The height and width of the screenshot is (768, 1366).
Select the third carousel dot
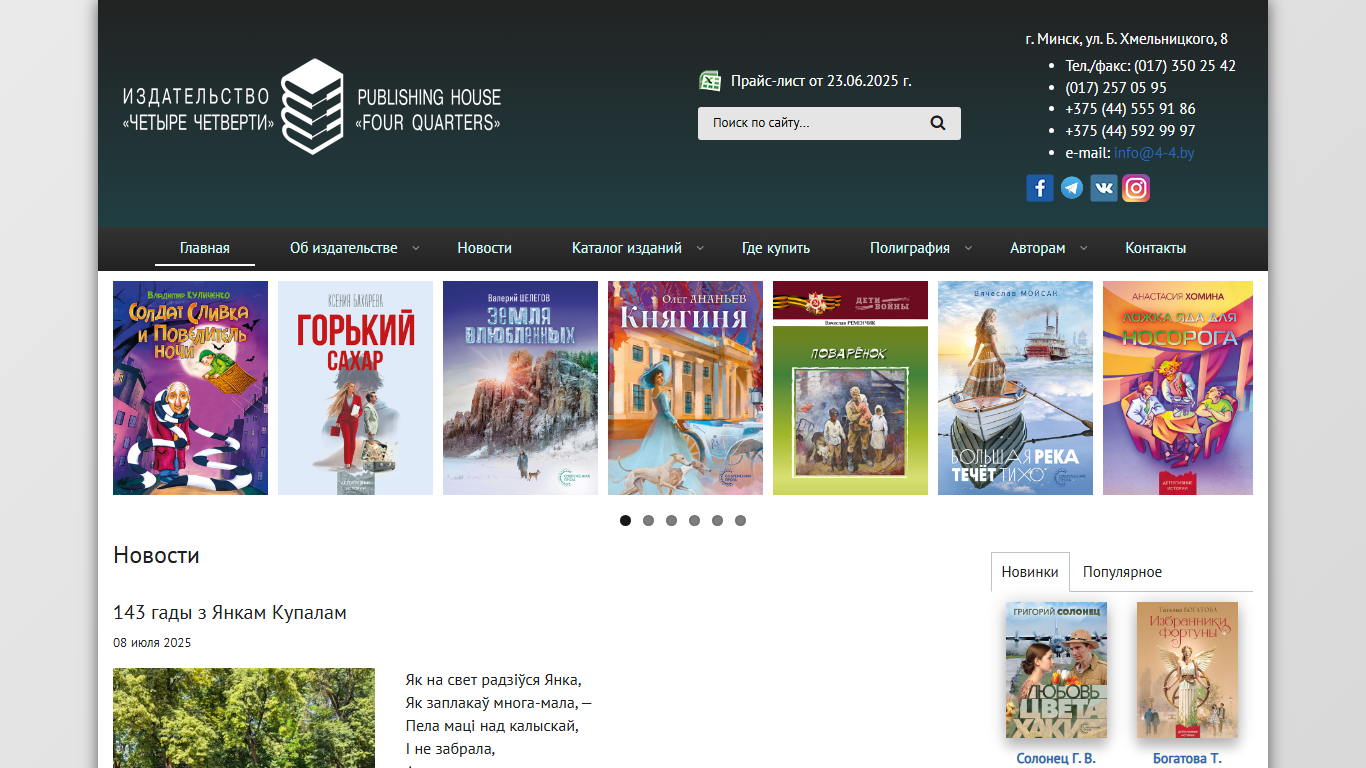tap(672, 520)
